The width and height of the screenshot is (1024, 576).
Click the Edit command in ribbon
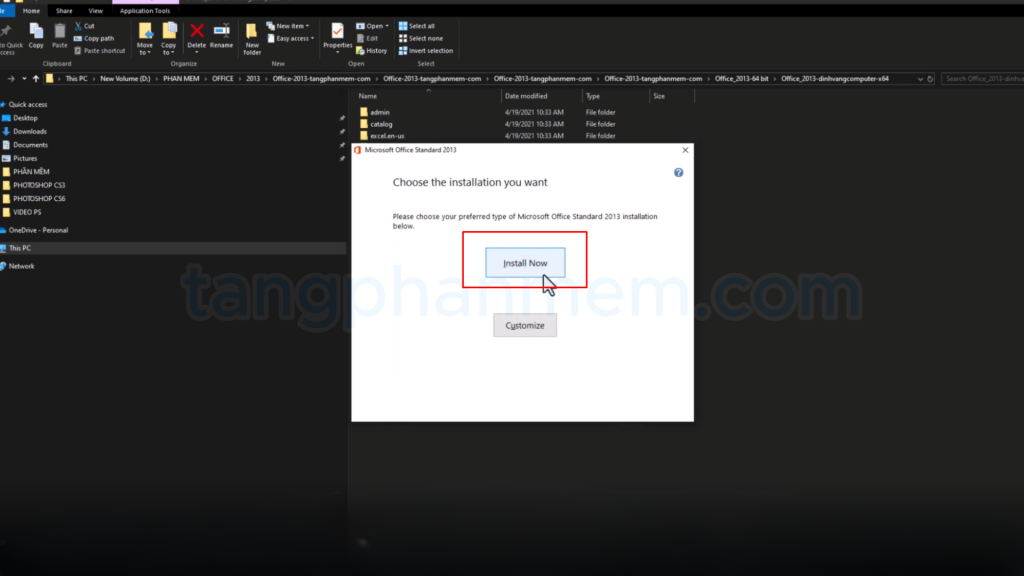click(368, 39)
